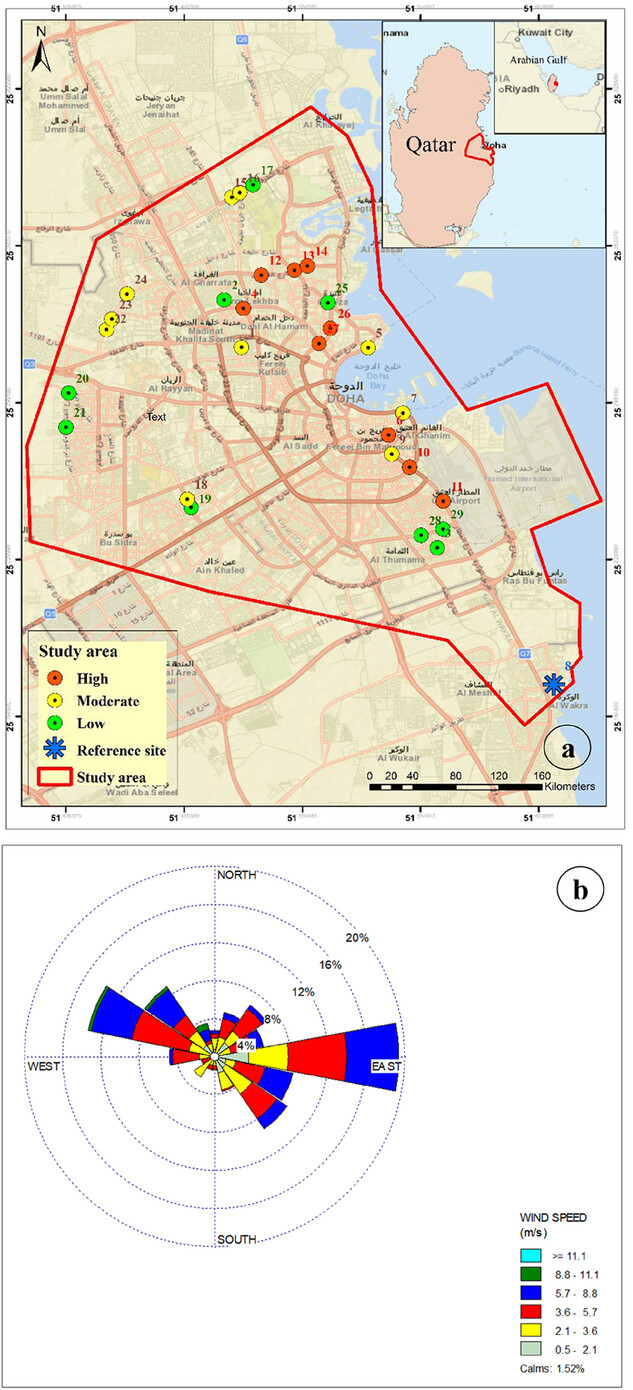Click the 12% ring label
The image size is (633, 1390).
coord(303,992)
